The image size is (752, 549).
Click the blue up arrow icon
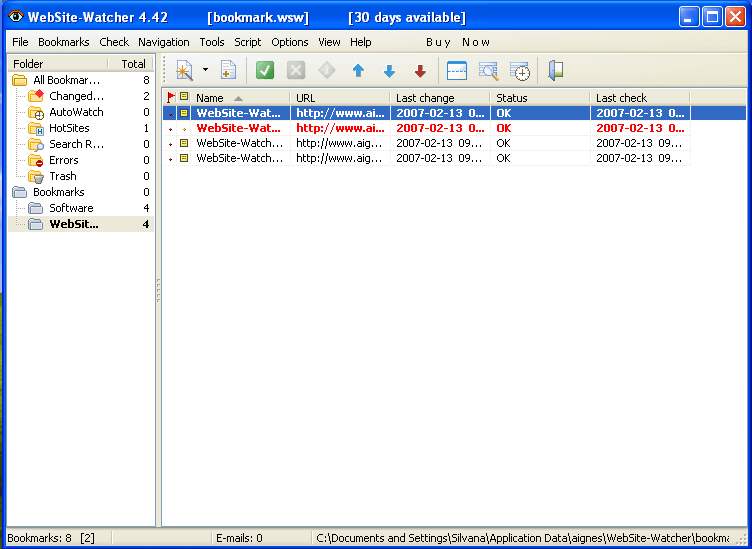coord(358,71)
